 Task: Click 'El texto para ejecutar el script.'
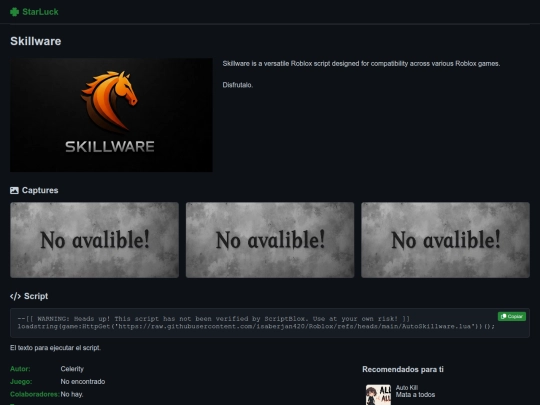[x=55, y=348]
